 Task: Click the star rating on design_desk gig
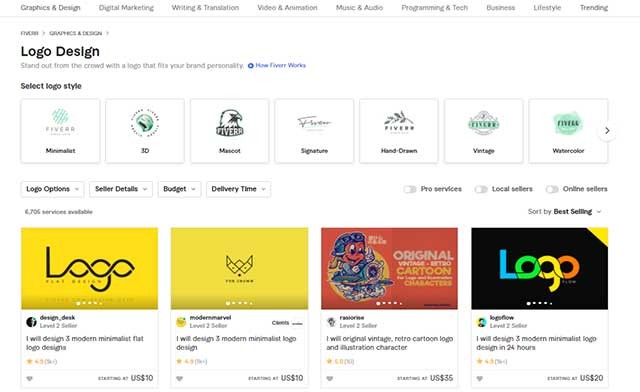coord(42,361)
